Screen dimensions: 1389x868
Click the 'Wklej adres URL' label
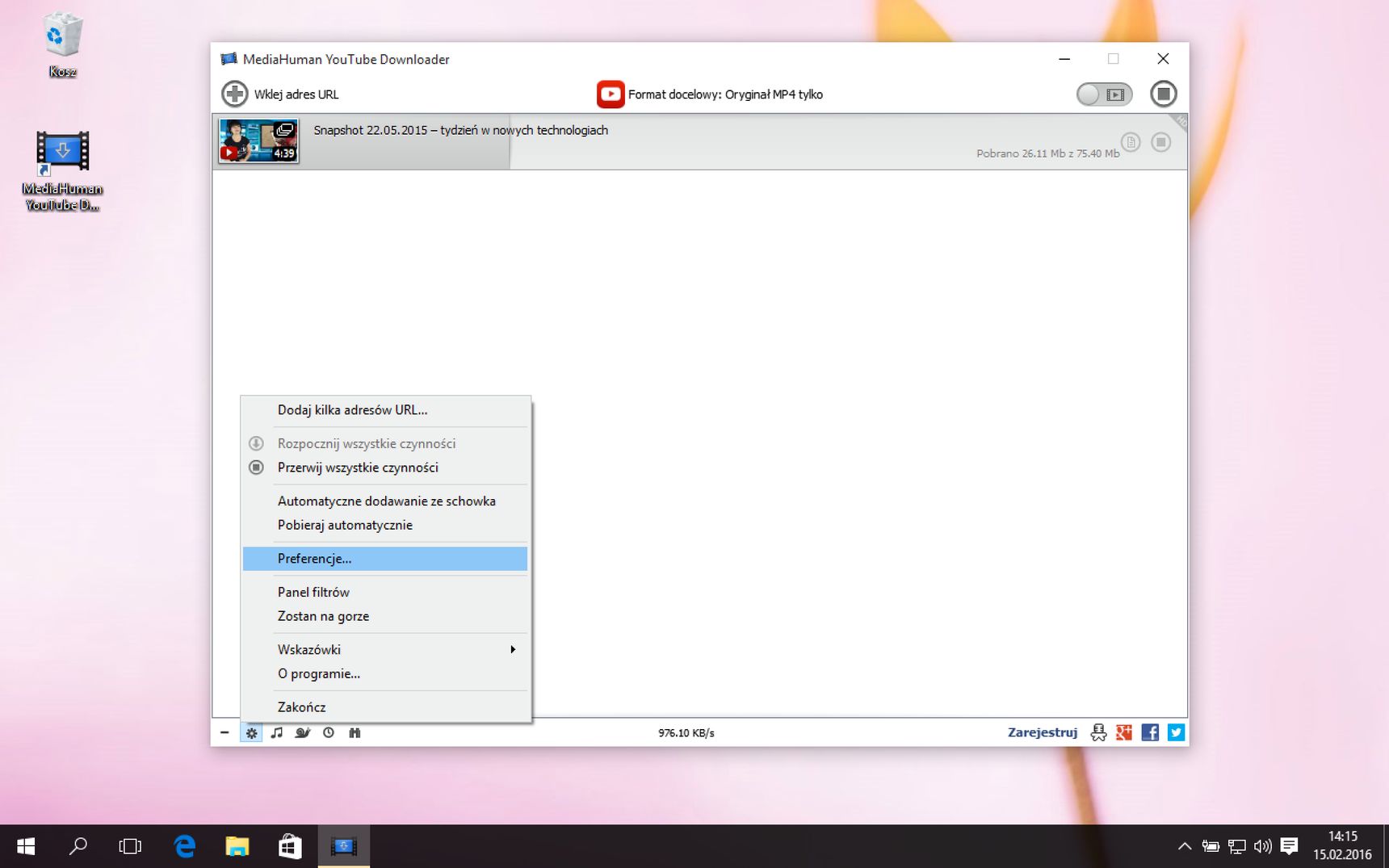tap(296, 94)
